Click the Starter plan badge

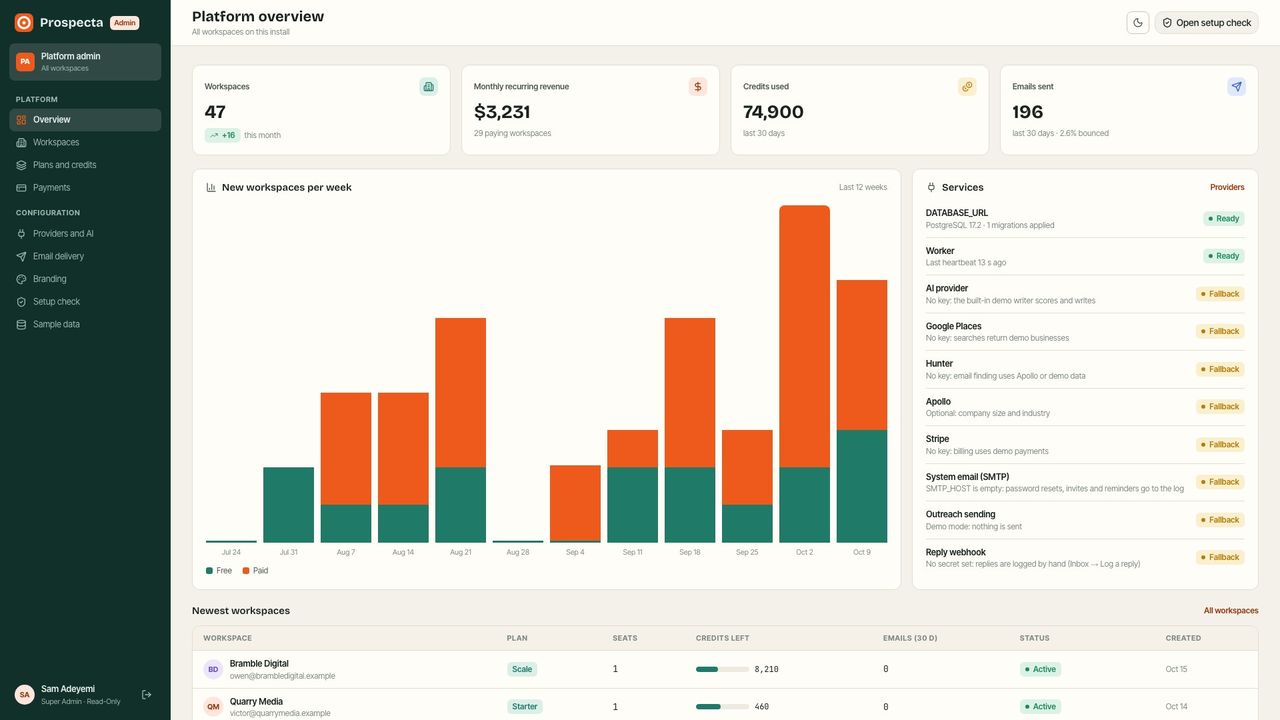click(525, 706)
